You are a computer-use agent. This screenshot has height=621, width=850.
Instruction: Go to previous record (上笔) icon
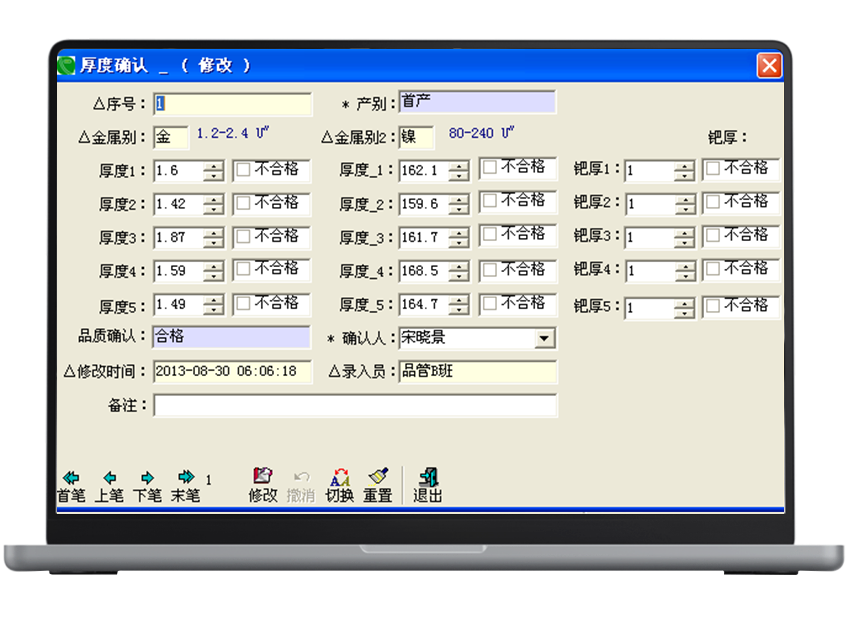pos(109,478)
